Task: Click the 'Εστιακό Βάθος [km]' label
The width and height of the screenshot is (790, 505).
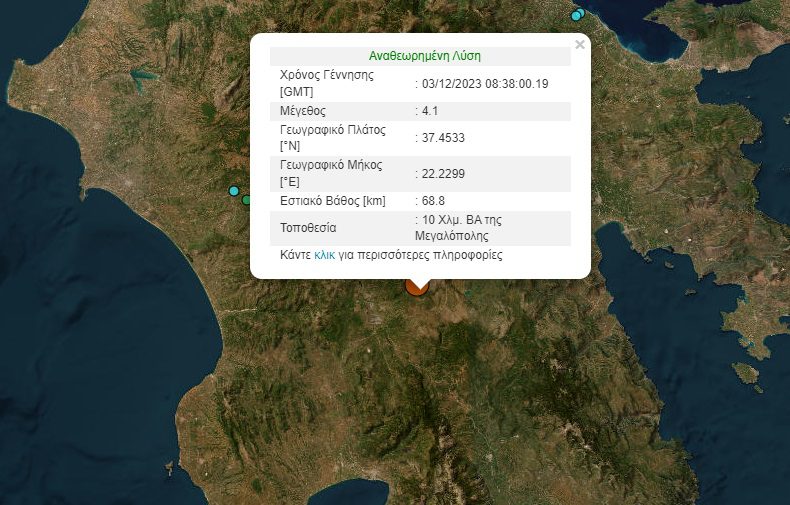Action: coord(333,201)
